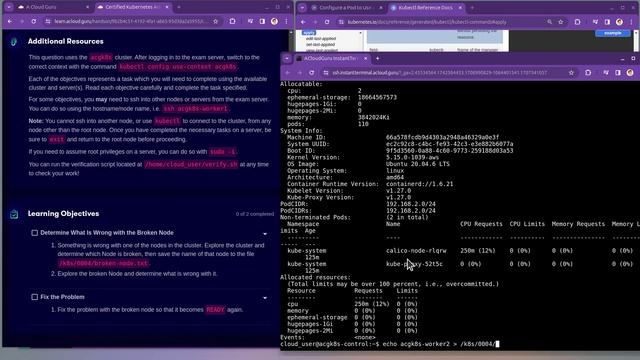Open side panel icon in Kubernetes docs window
This screenshot has width=640, height=360.
coord(607,22)
